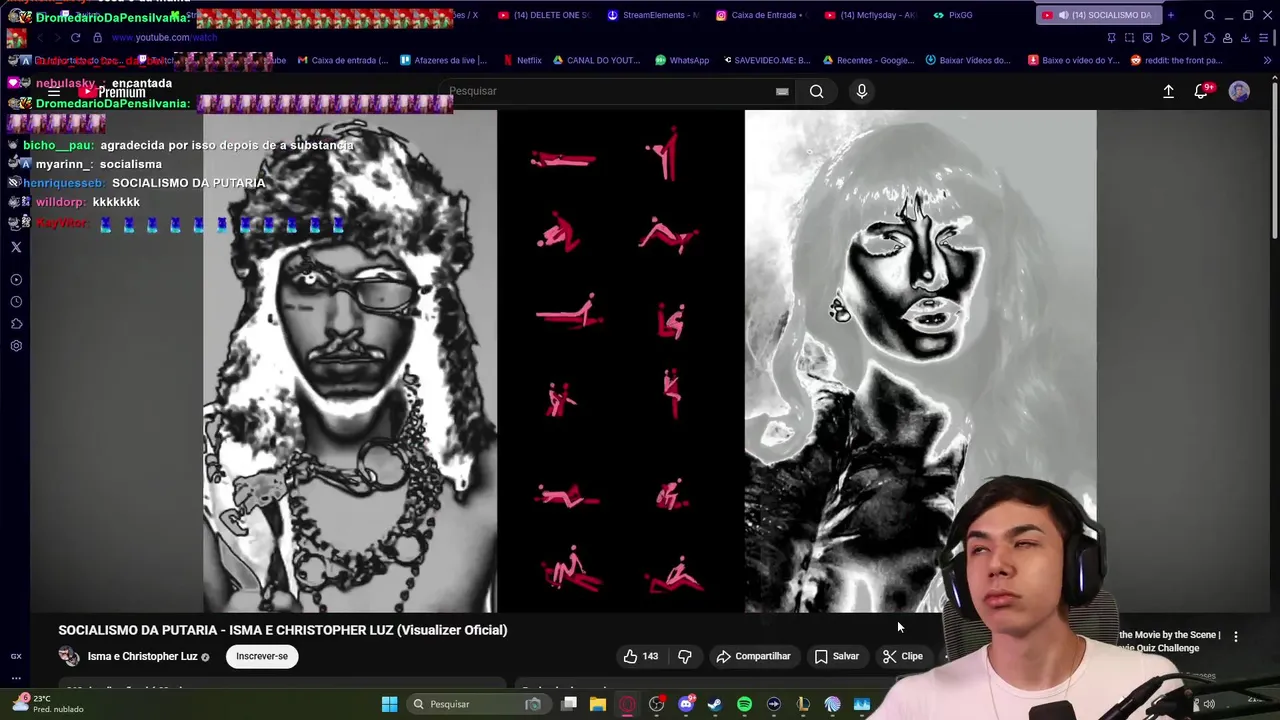Select the SOCIALISMO DA active browser tab
The height and width of the screenshot is (720, 1280).
[x=1097, y=15]
